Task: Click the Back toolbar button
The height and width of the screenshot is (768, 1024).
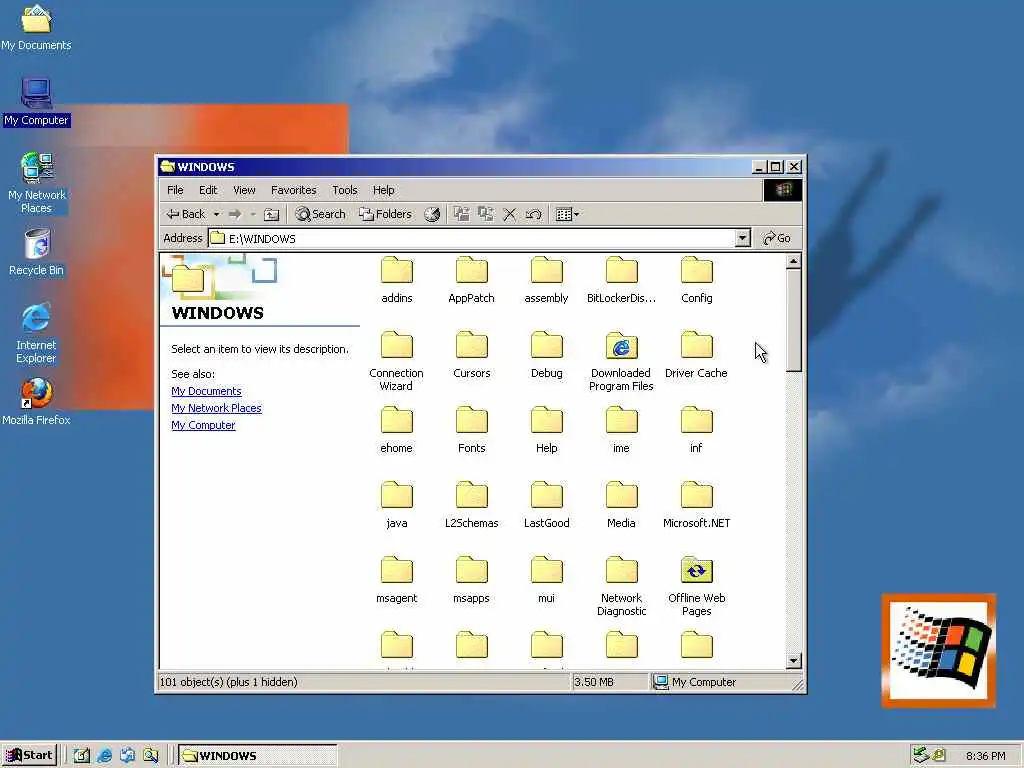Action: pos(185,214)
